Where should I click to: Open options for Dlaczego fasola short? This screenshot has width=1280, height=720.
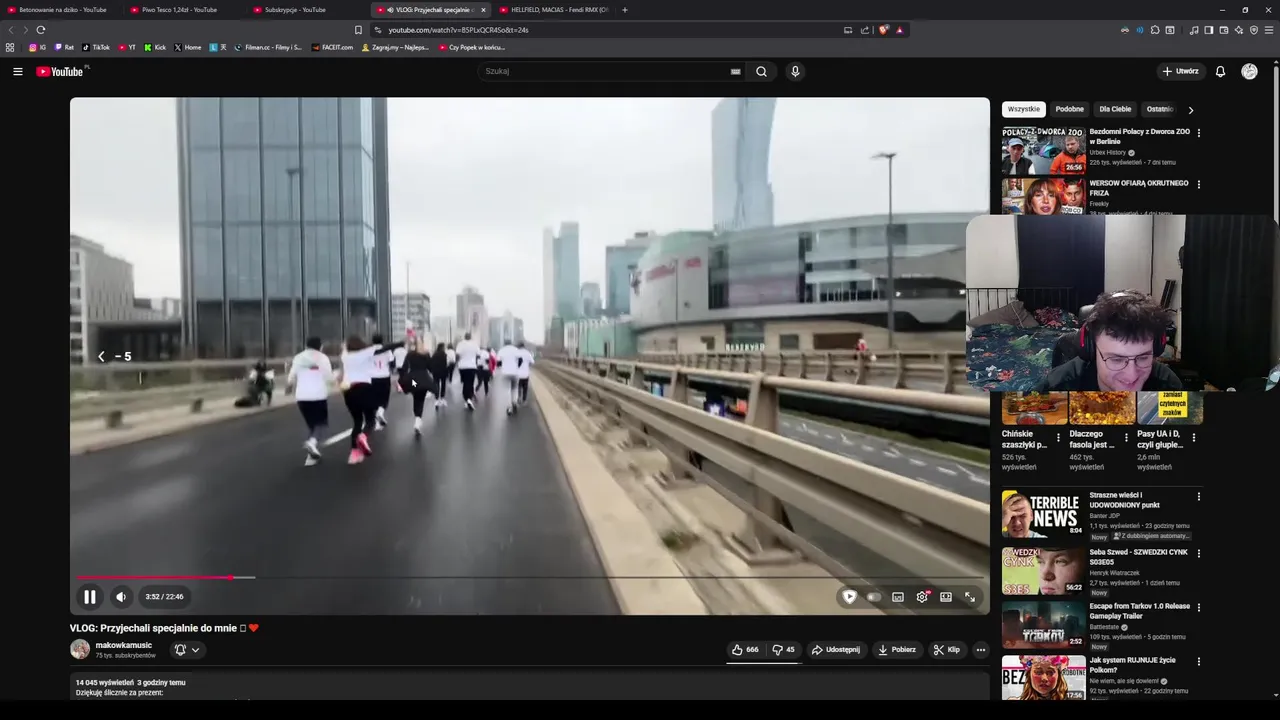(1126, 437)
